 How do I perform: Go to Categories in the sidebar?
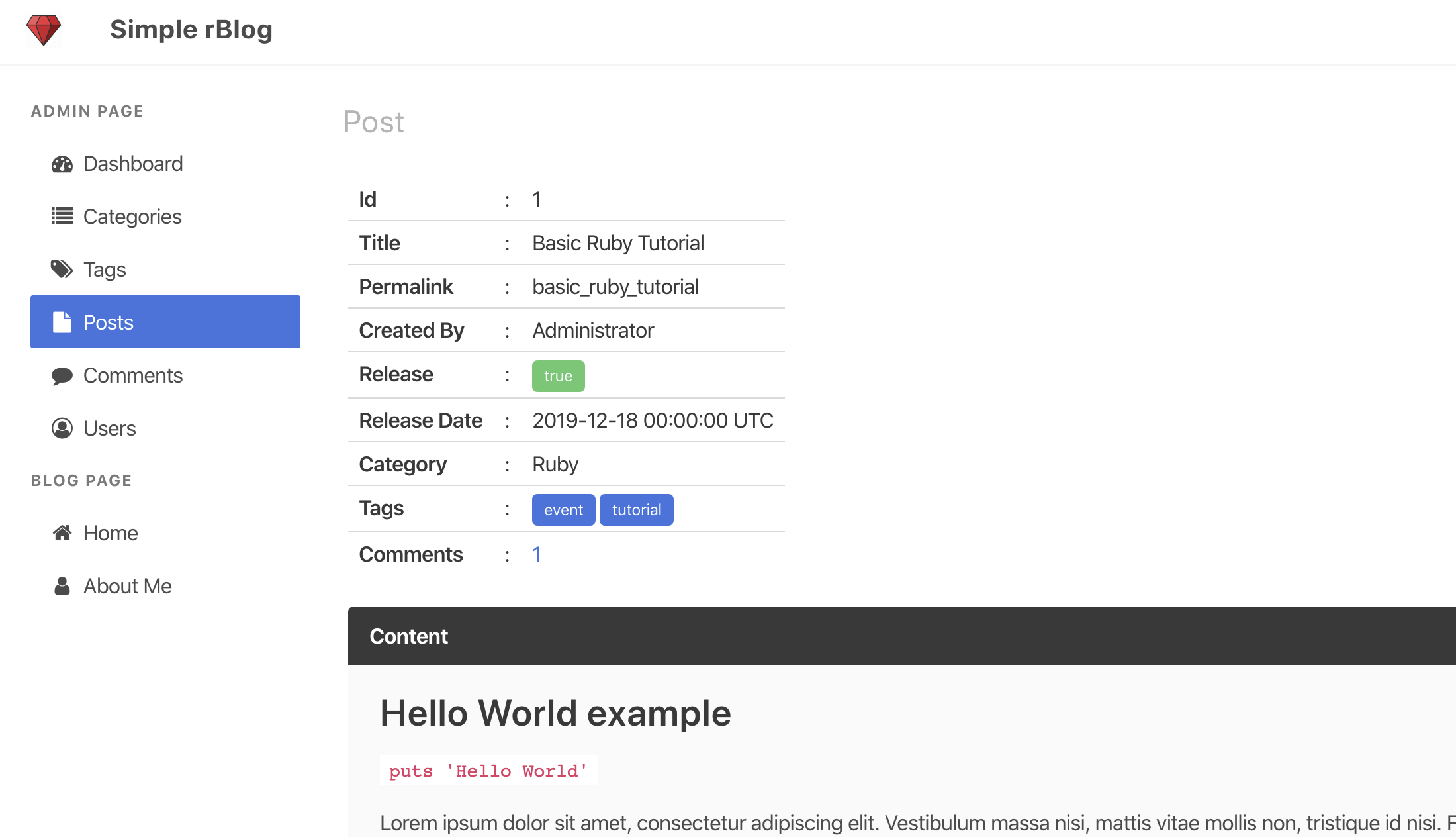[x=132, y=217]
